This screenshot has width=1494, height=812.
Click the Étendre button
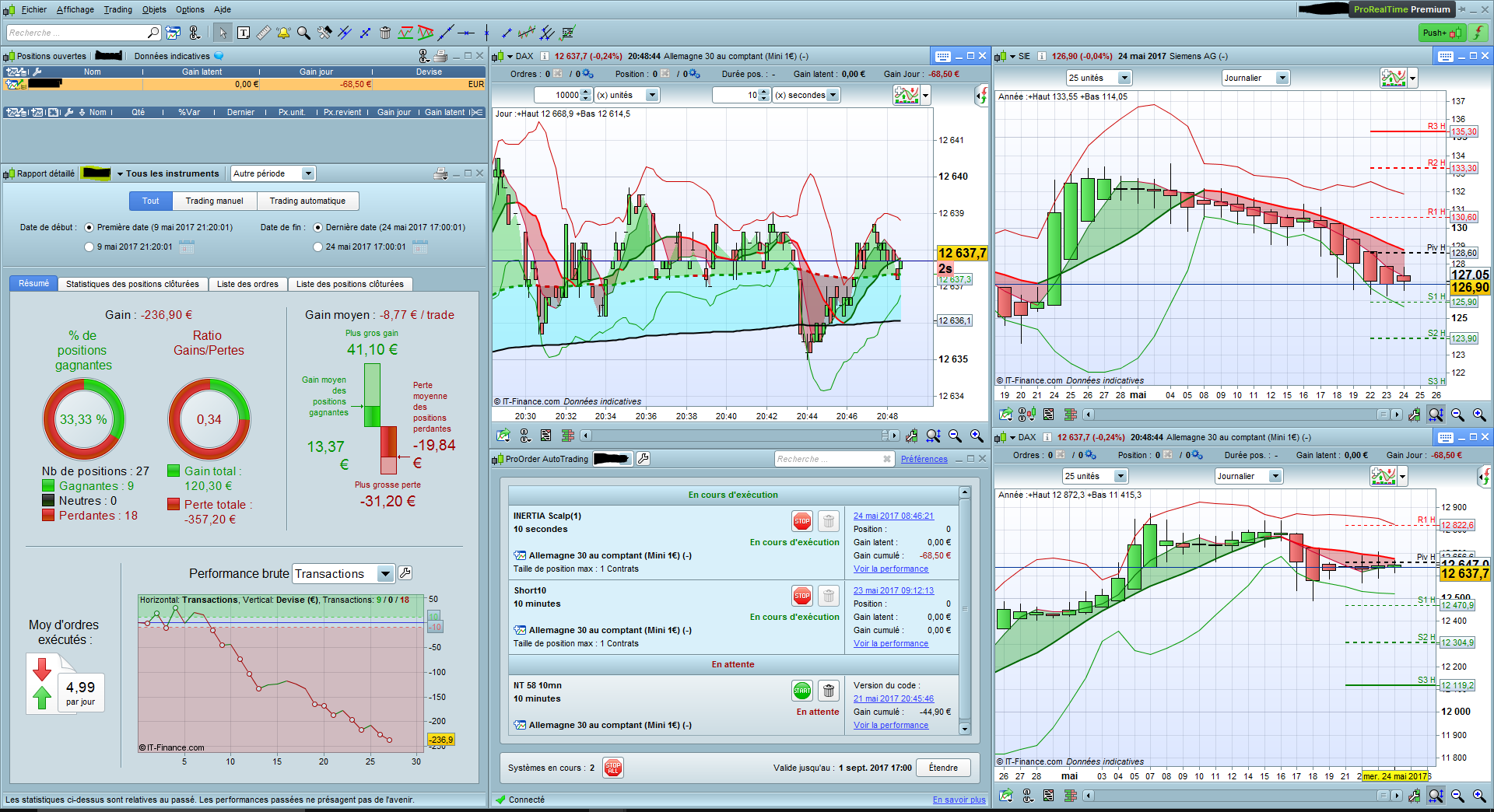click(943, 768)
